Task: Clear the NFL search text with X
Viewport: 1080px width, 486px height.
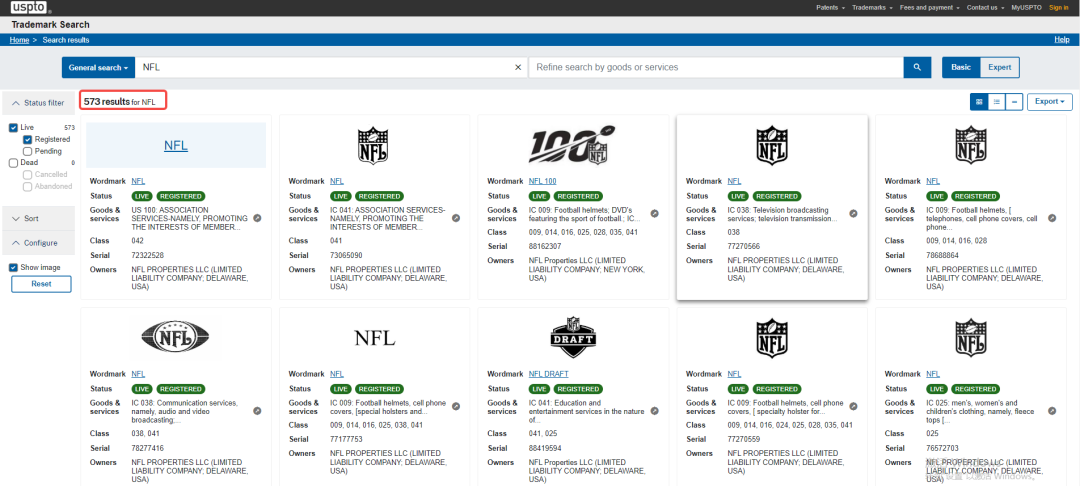Action: point(518,67)
